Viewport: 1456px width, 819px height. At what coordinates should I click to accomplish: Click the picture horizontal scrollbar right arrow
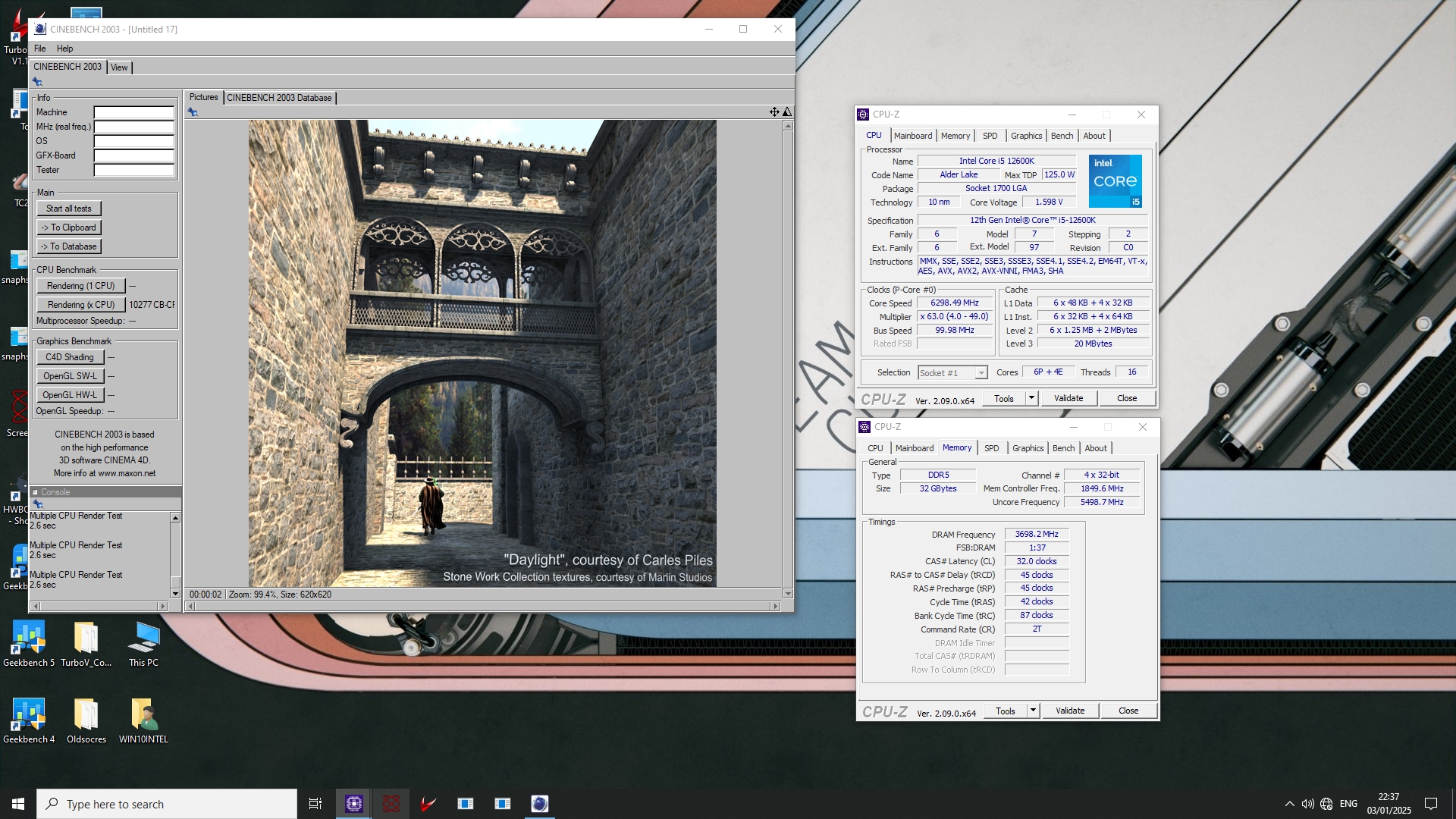775,606
